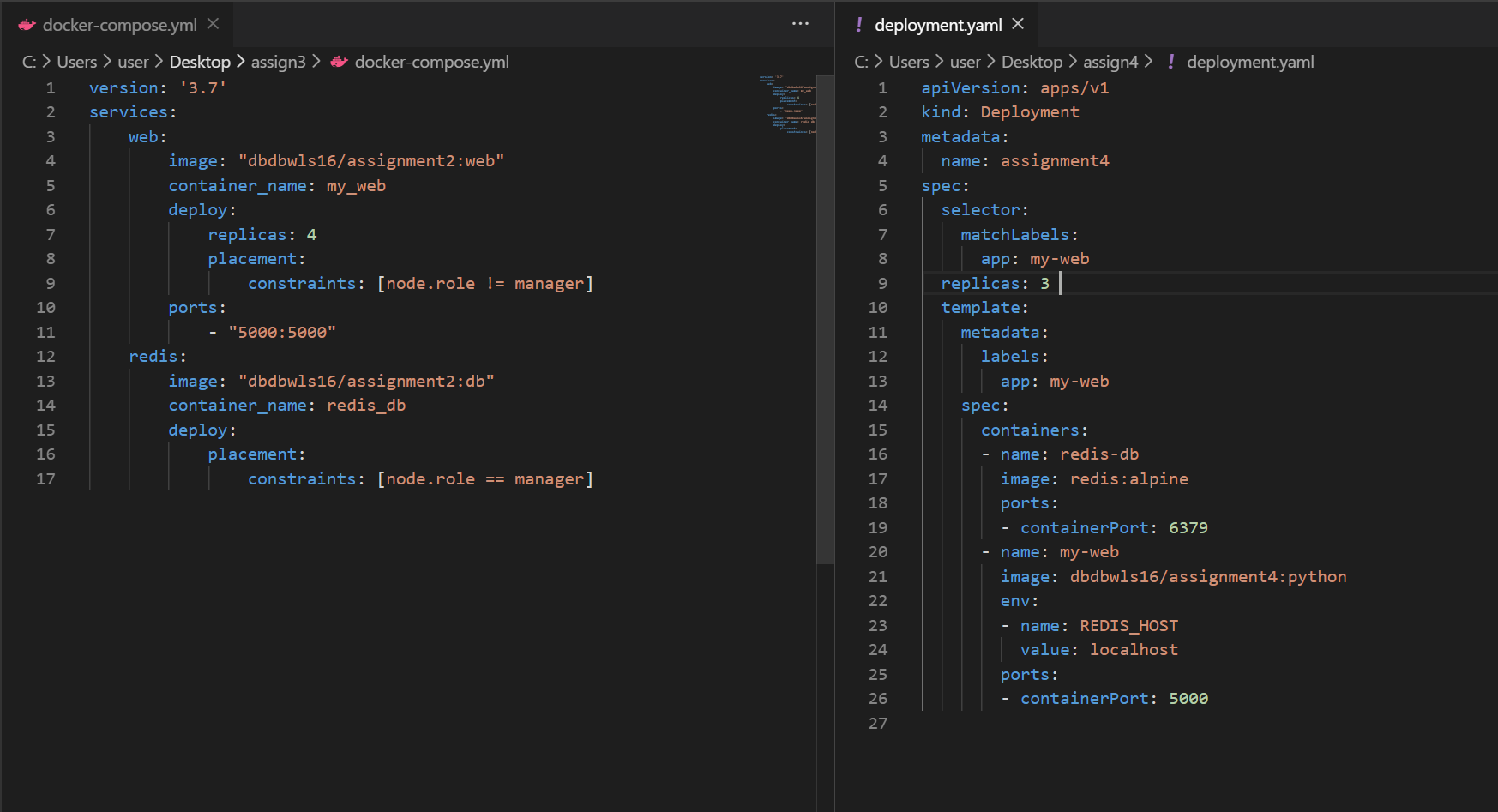Click the YAML exclamation icon on deployment.yaml tab
This screenshot has height=812, width=1498.
point(858,25)
